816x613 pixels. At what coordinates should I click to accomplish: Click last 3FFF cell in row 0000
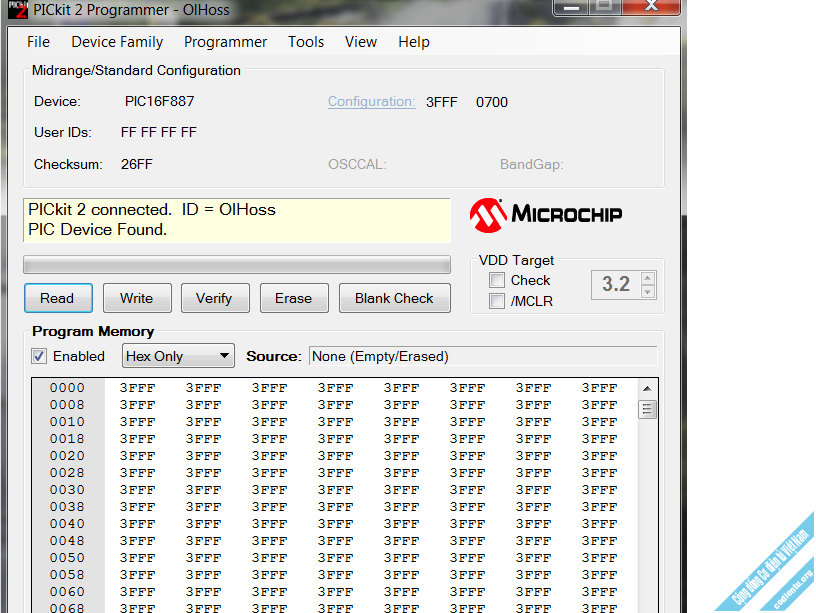click(600, 388)
